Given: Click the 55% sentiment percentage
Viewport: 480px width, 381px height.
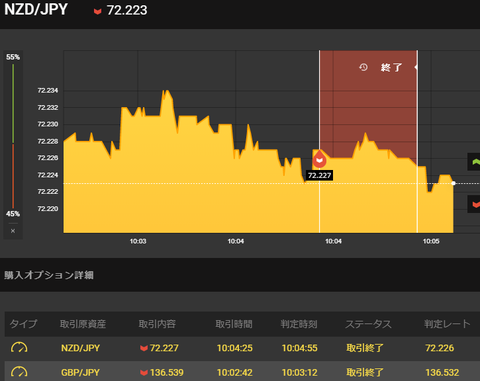Looking at the screenshot, I should pos(13,57).
